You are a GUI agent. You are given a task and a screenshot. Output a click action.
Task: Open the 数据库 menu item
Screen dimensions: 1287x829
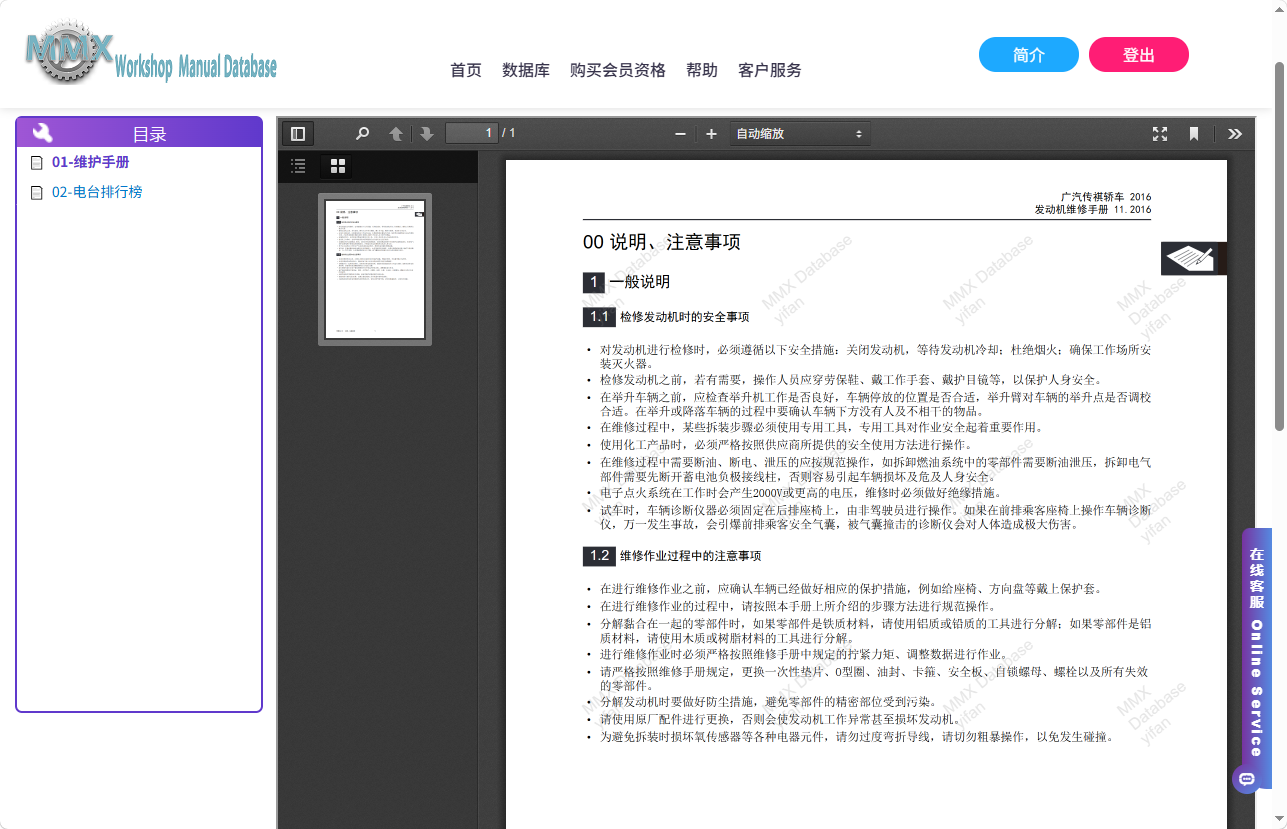[x=526, y=70]
